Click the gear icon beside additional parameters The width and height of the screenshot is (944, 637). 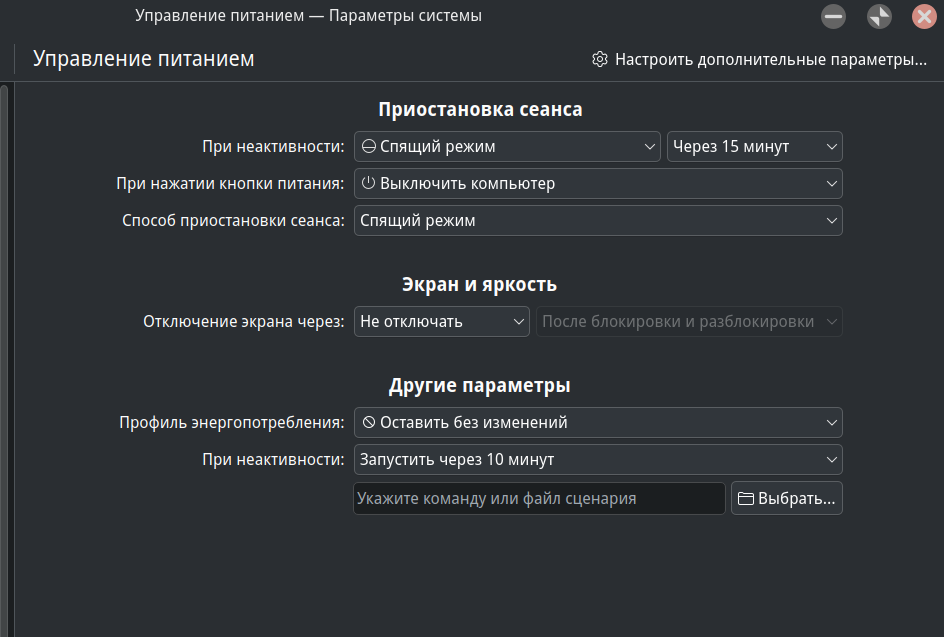(x=600, y=60)
